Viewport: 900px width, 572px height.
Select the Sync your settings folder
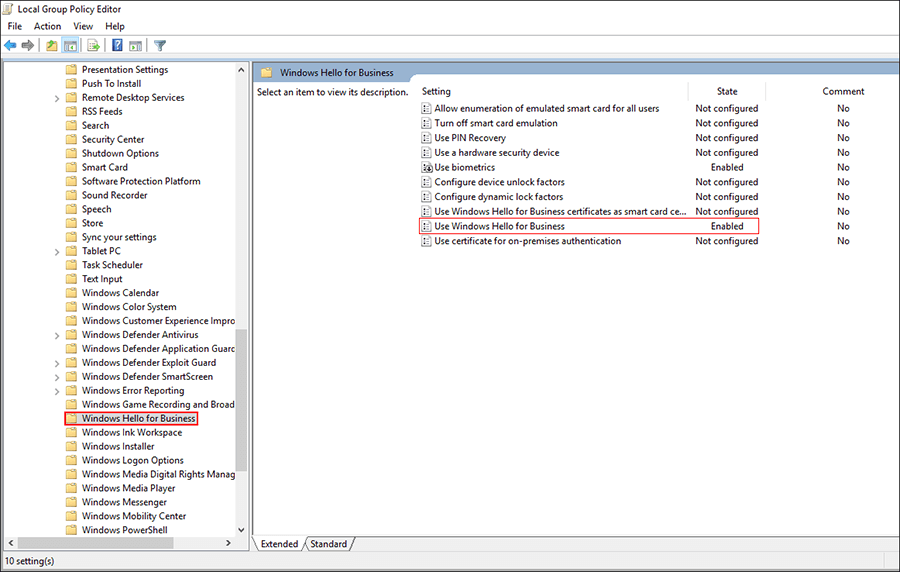pos(119,238)
